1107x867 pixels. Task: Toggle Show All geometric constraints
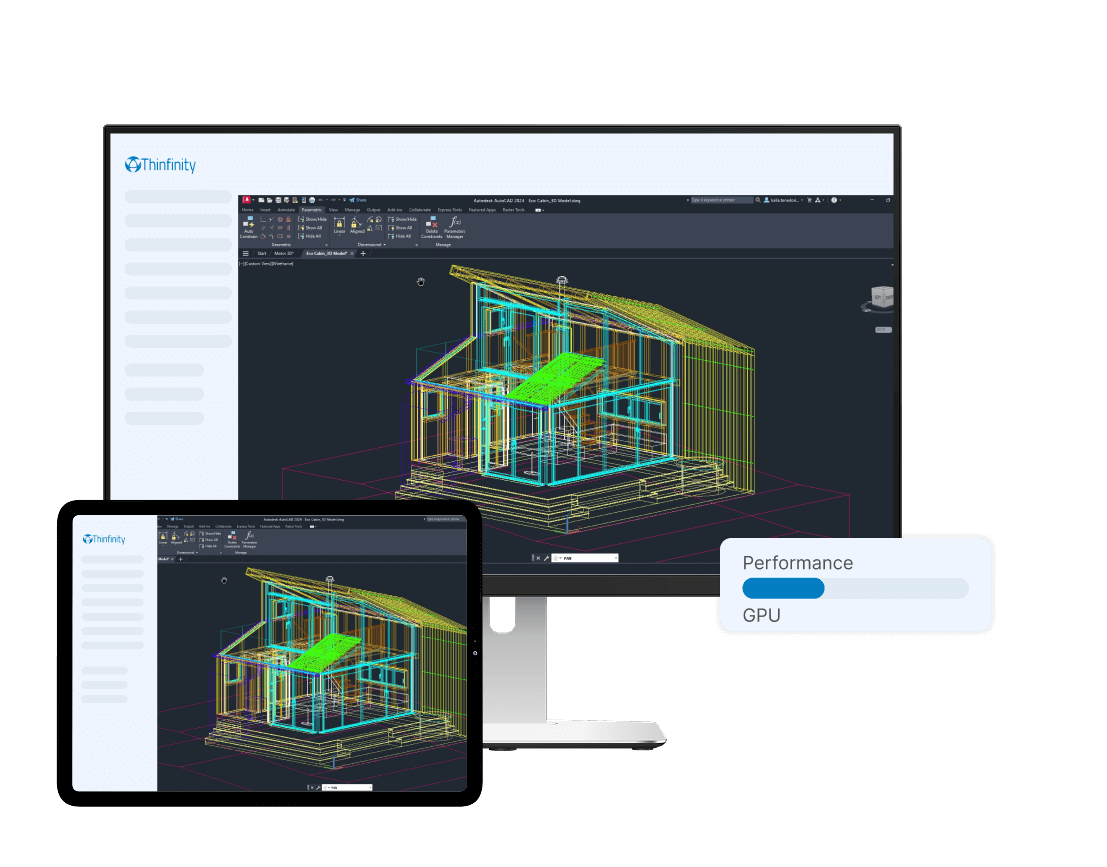coord(311,227)
